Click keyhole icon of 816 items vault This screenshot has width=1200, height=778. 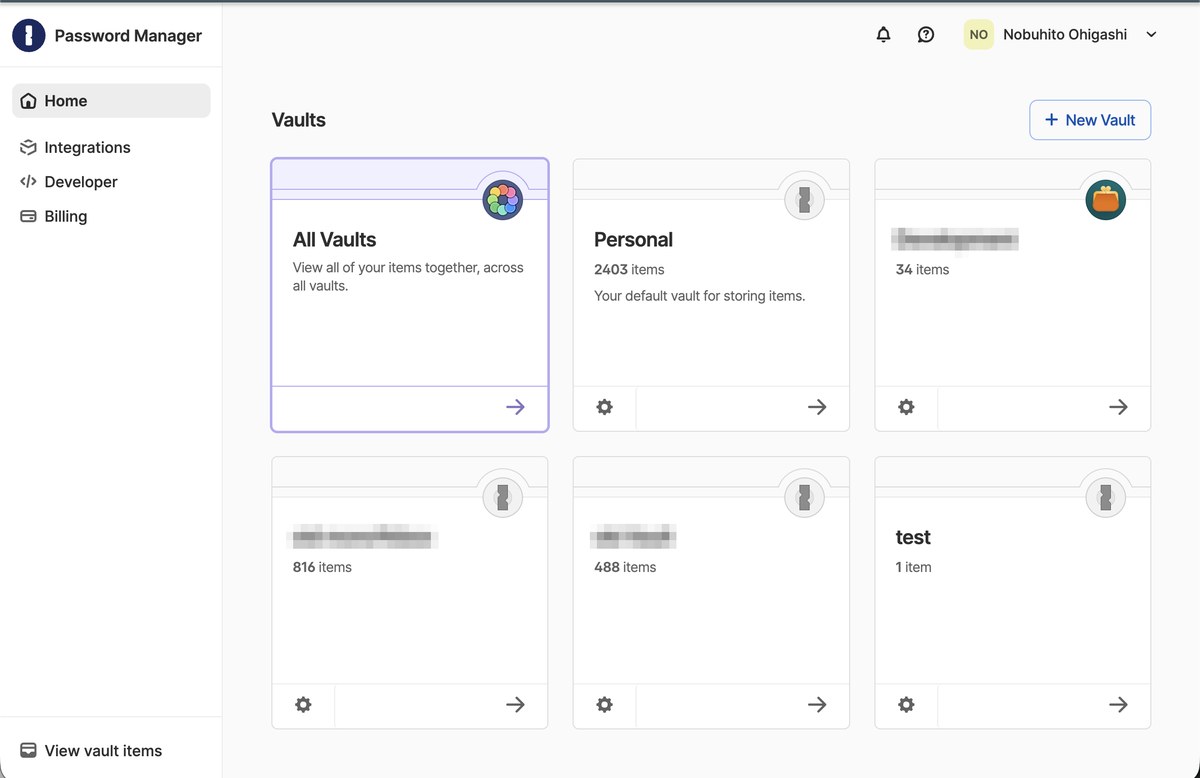click(x=503, y=497)
